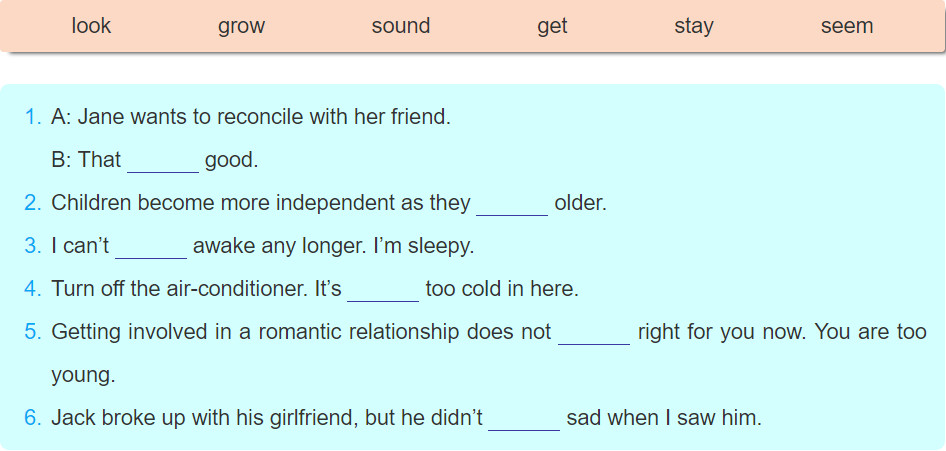Choose "stay" from the word bank
The image size is (946, 451).
click(x=694, y=27)
